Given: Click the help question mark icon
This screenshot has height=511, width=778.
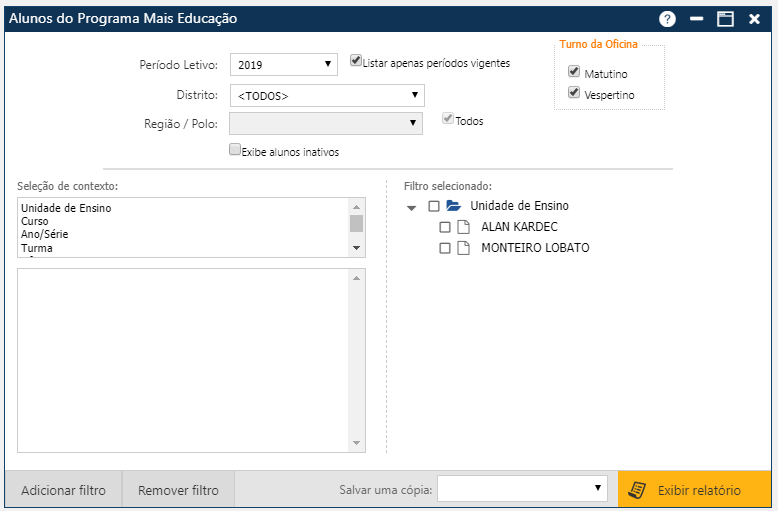Looking at the screenshot, I should click(x=667, y=19).
